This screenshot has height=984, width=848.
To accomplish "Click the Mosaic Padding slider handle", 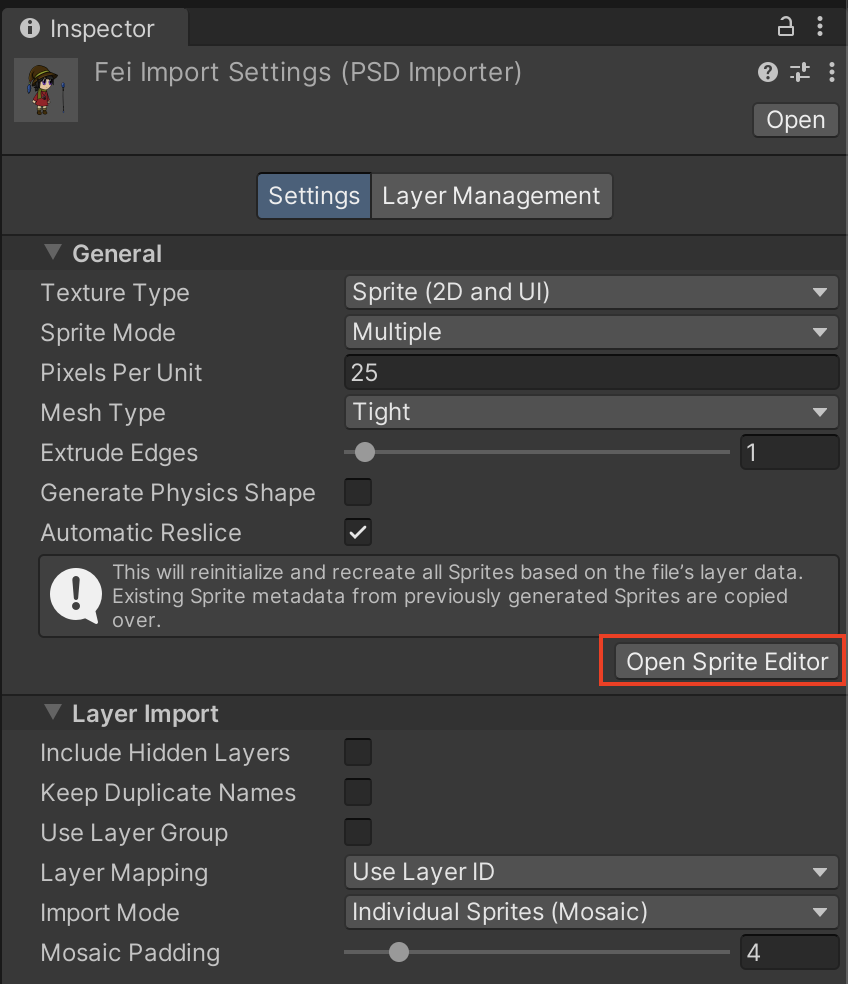I will pos(399,952).
